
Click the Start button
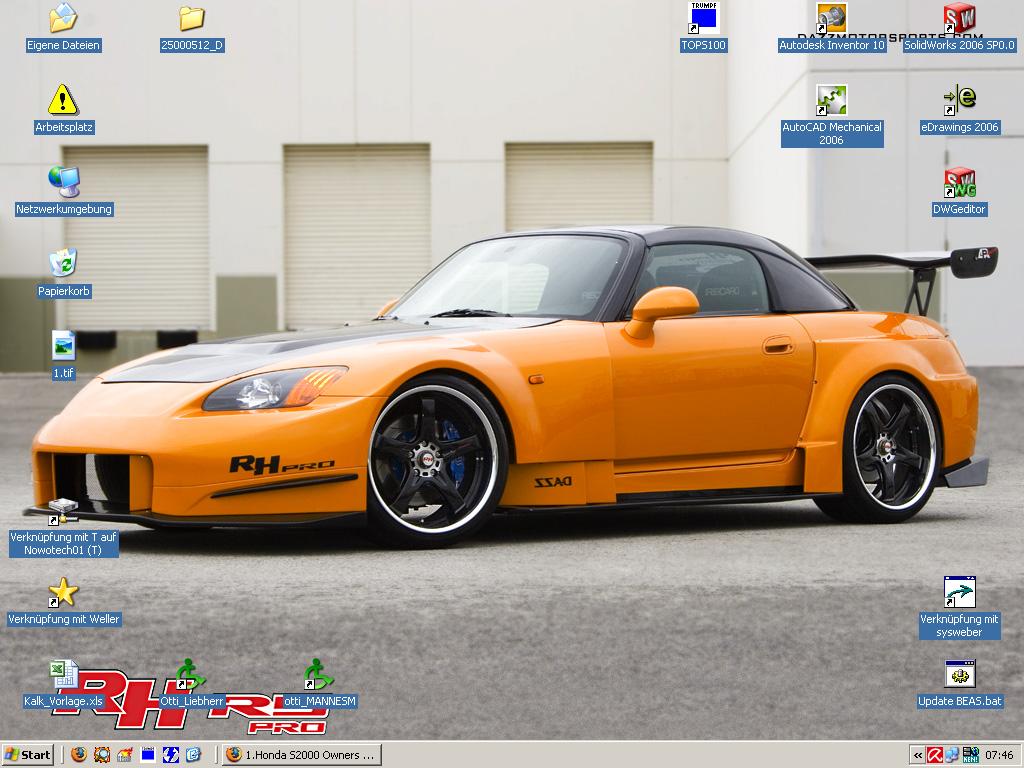28,755
